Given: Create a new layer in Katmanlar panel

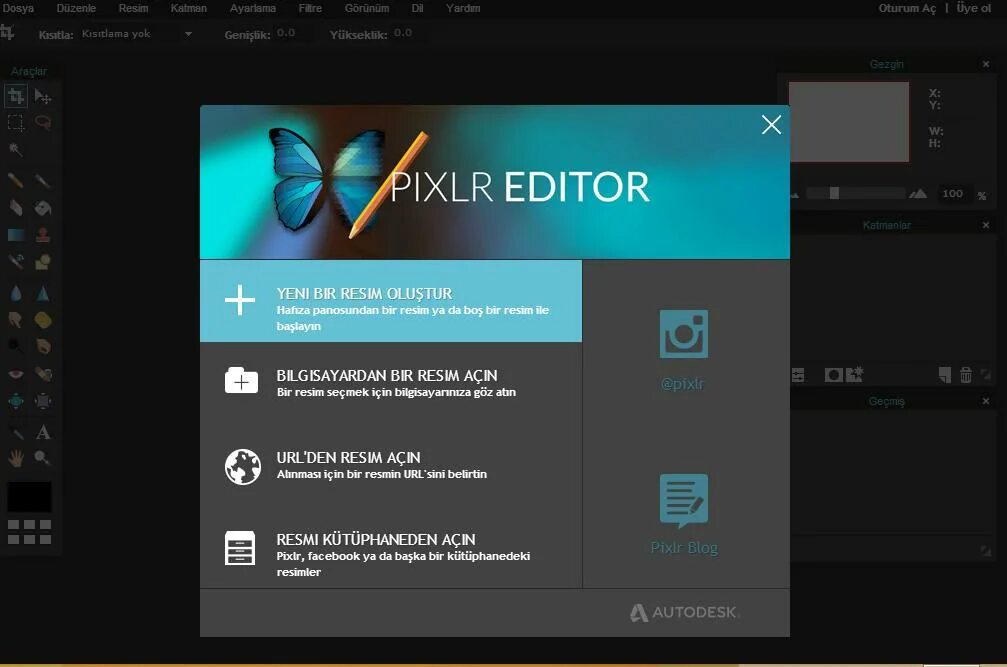Looking at the screenshot, I should (x=945, y=375).
